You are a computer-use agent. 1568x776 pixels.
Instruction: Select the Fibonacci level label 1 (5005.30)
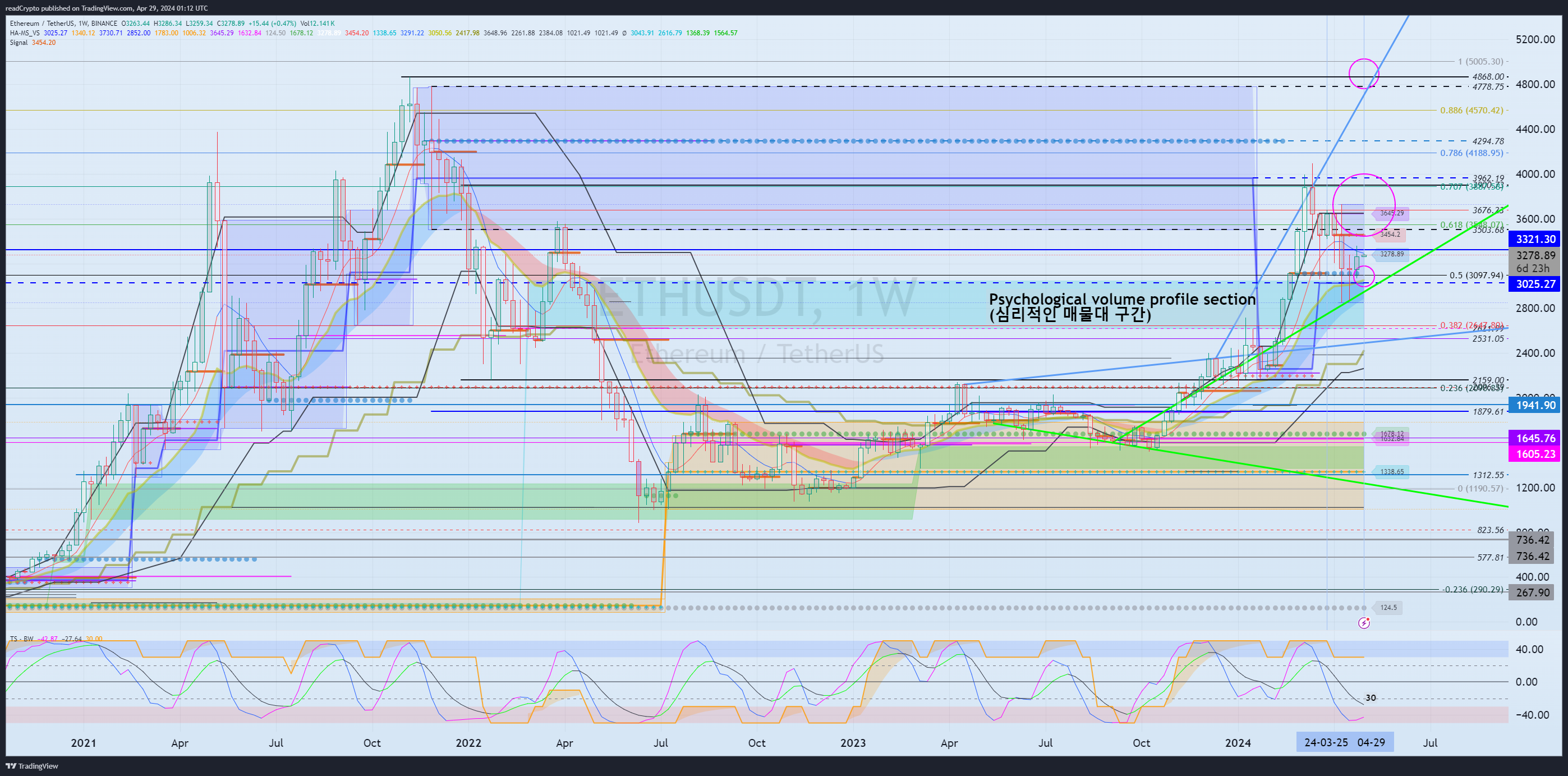coord(1480,62)
